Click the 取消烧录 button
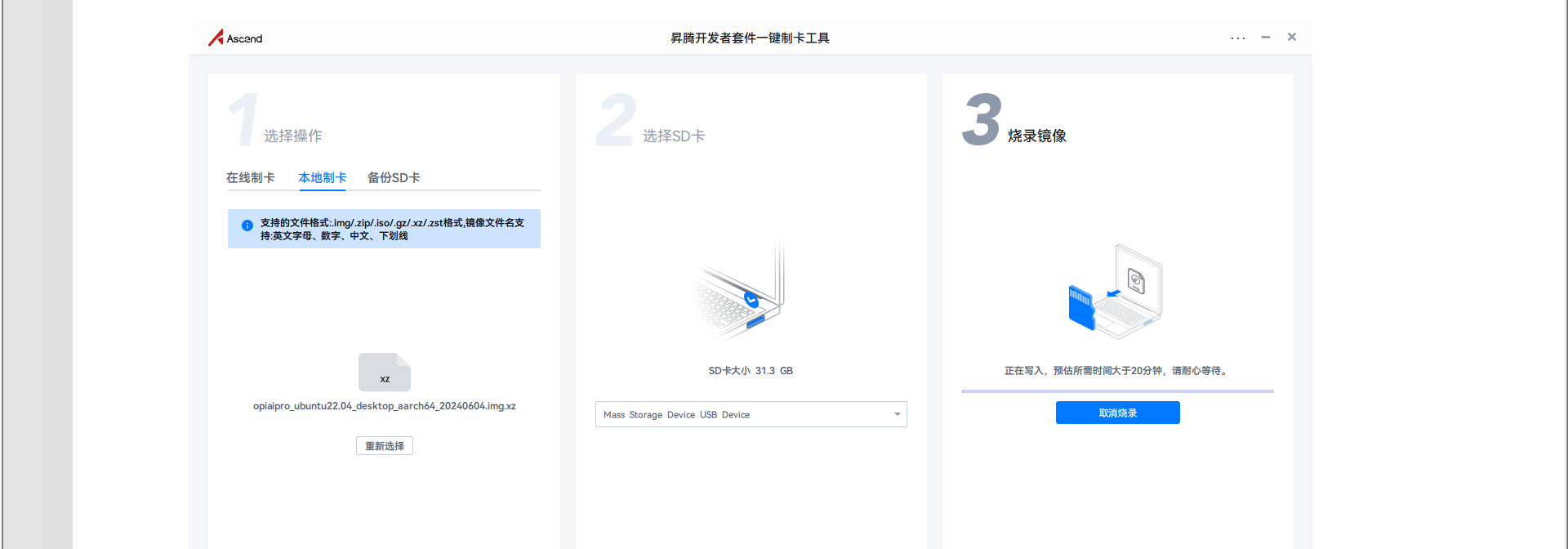Viewport: 1568px width, 549px height. [1118, 413]
